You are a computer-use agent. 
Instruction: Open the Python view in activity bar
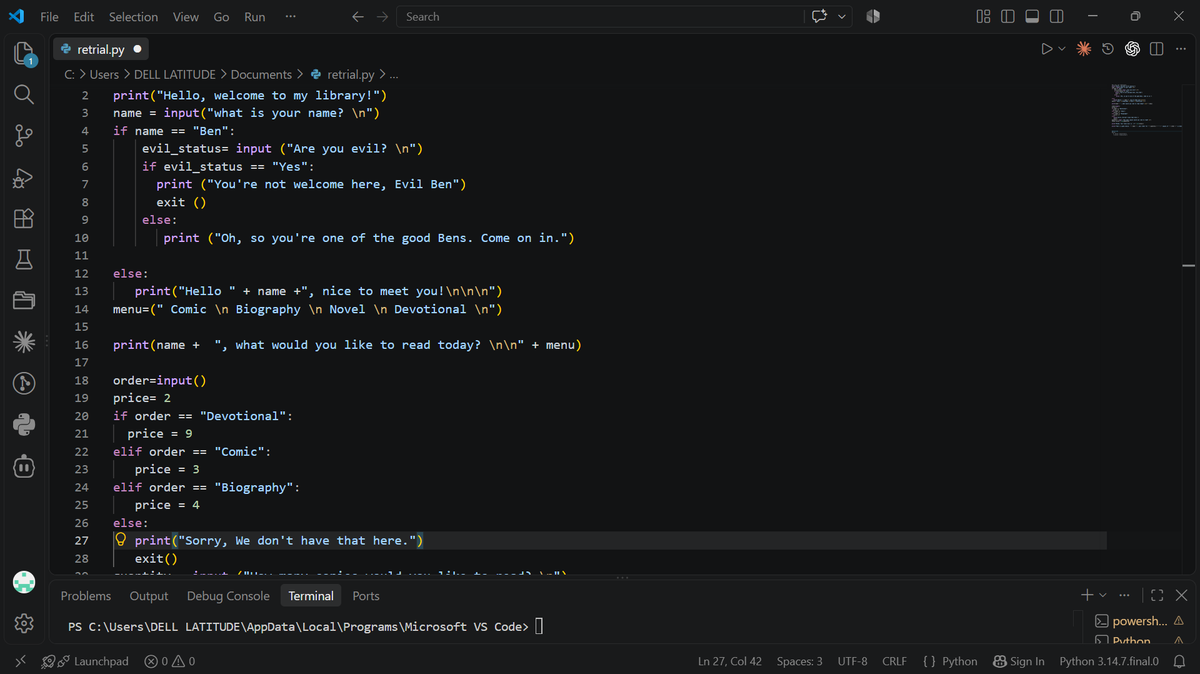coord(24,424)
